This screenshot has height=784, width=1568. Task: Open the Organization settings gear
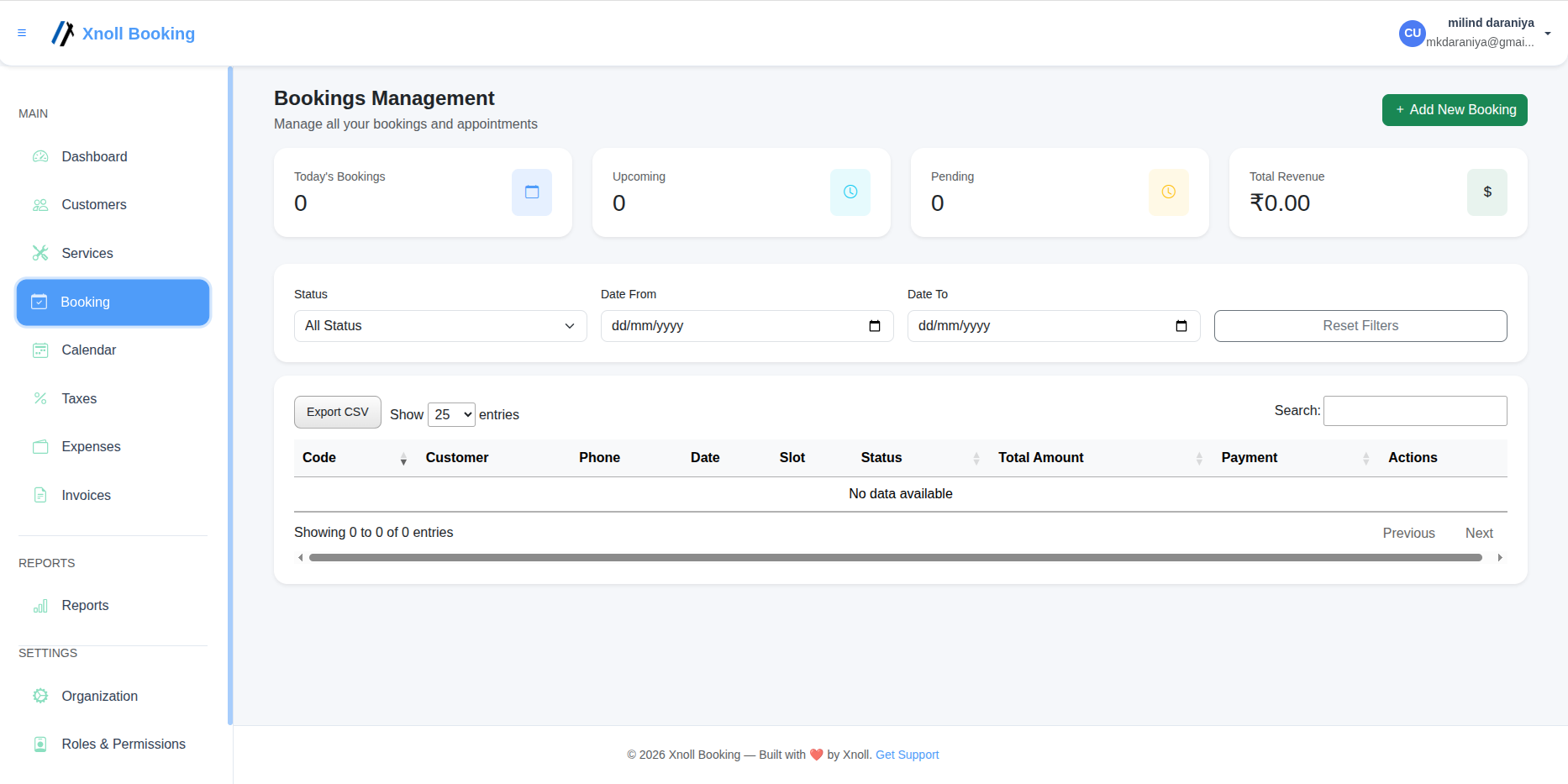pos(40,696)
